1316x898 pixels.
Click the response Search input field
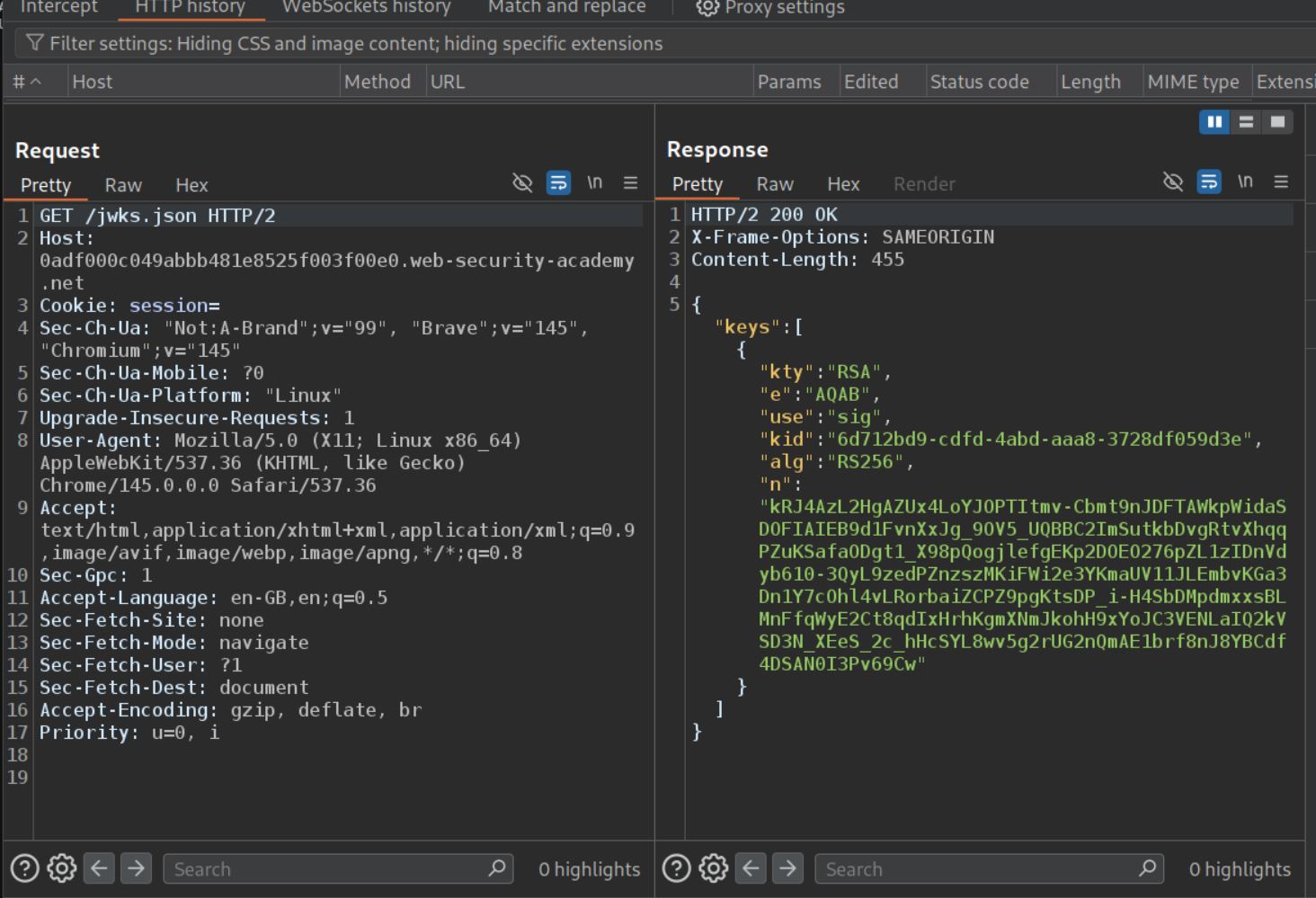980,869
